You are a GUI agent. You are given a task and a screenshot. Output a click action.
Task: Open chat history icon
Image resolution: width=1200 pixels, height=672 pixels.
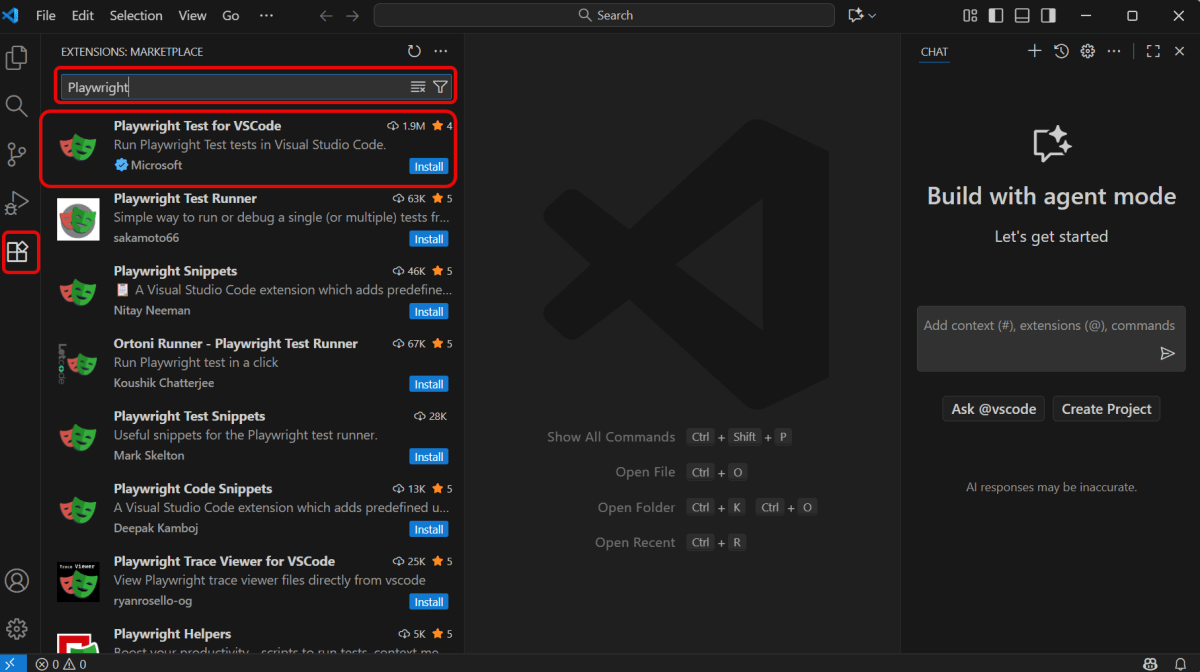pyautogui.click(x=1061, y=52)
